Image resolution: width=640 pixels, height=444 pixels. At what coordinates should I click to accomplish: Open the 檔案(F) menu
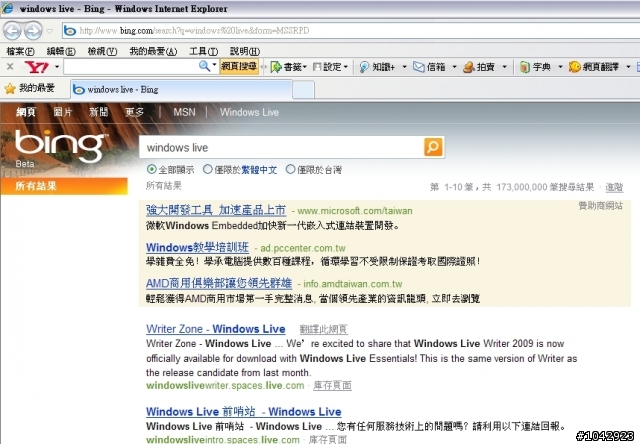[x=20, y=51]
